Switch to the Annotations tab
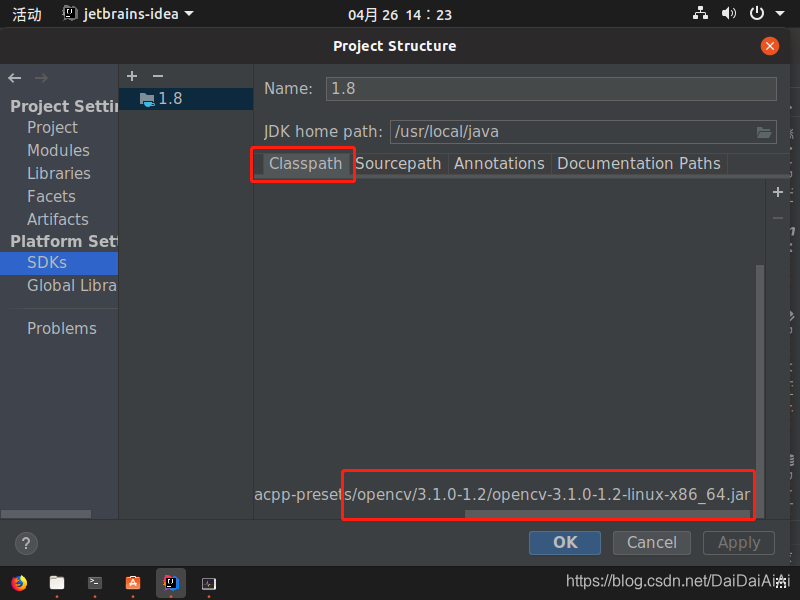Screen dimensions: 800x600 [x=499, y=163]
